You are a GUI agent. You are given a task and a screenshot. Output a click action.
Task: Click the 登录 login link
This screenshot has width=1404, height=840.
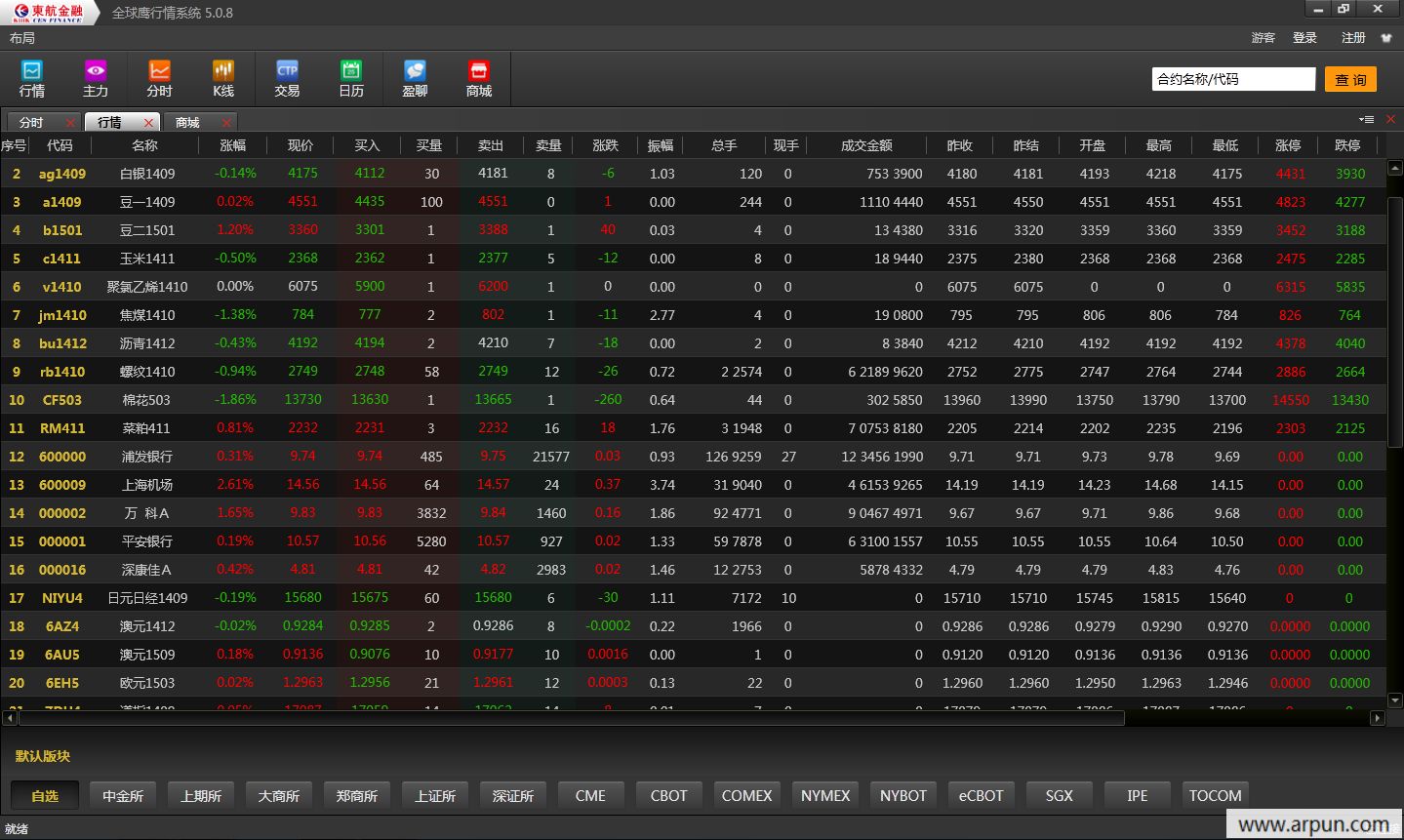click(1304, 38)
